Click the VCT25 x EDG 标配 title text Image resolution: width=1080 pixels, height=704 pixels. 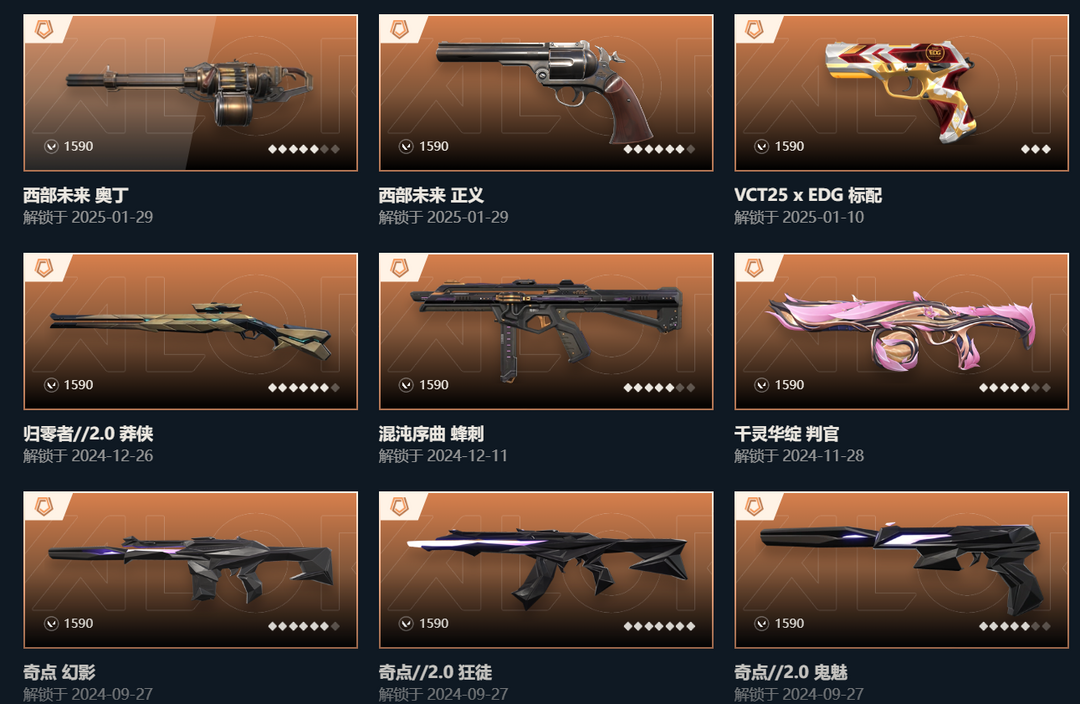click(x=808, y=195)
